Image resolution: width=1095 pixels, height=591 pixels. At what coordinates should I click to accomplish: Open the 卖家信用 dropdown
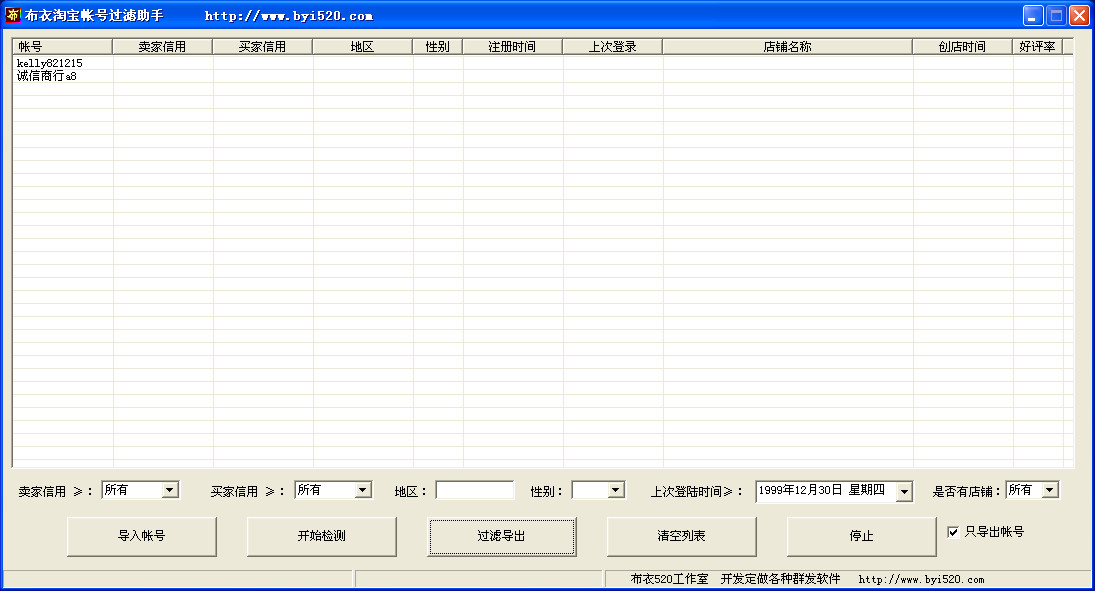coord(170,490)
